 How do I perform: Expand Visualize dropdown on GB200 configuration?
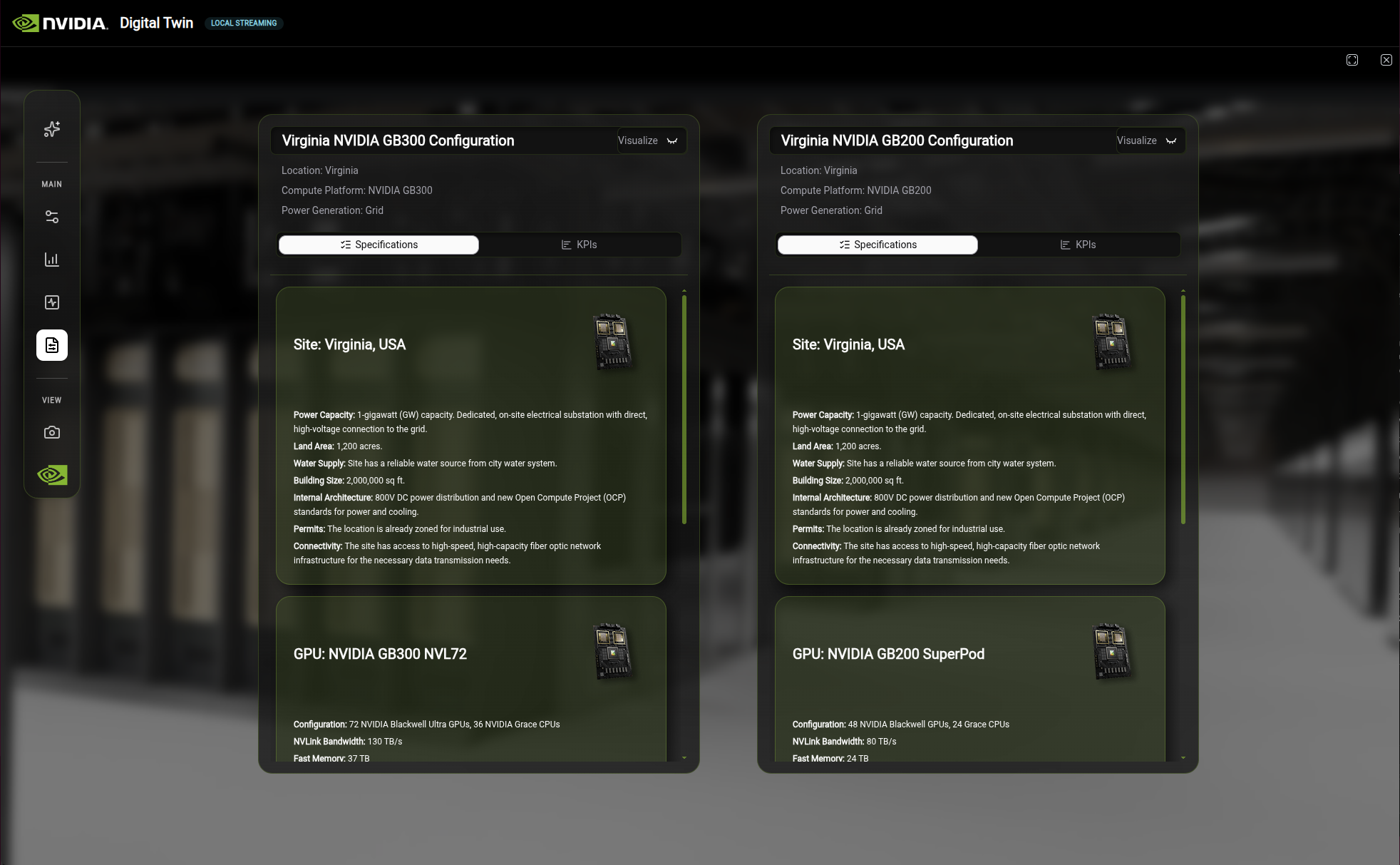coord(1149,140)
